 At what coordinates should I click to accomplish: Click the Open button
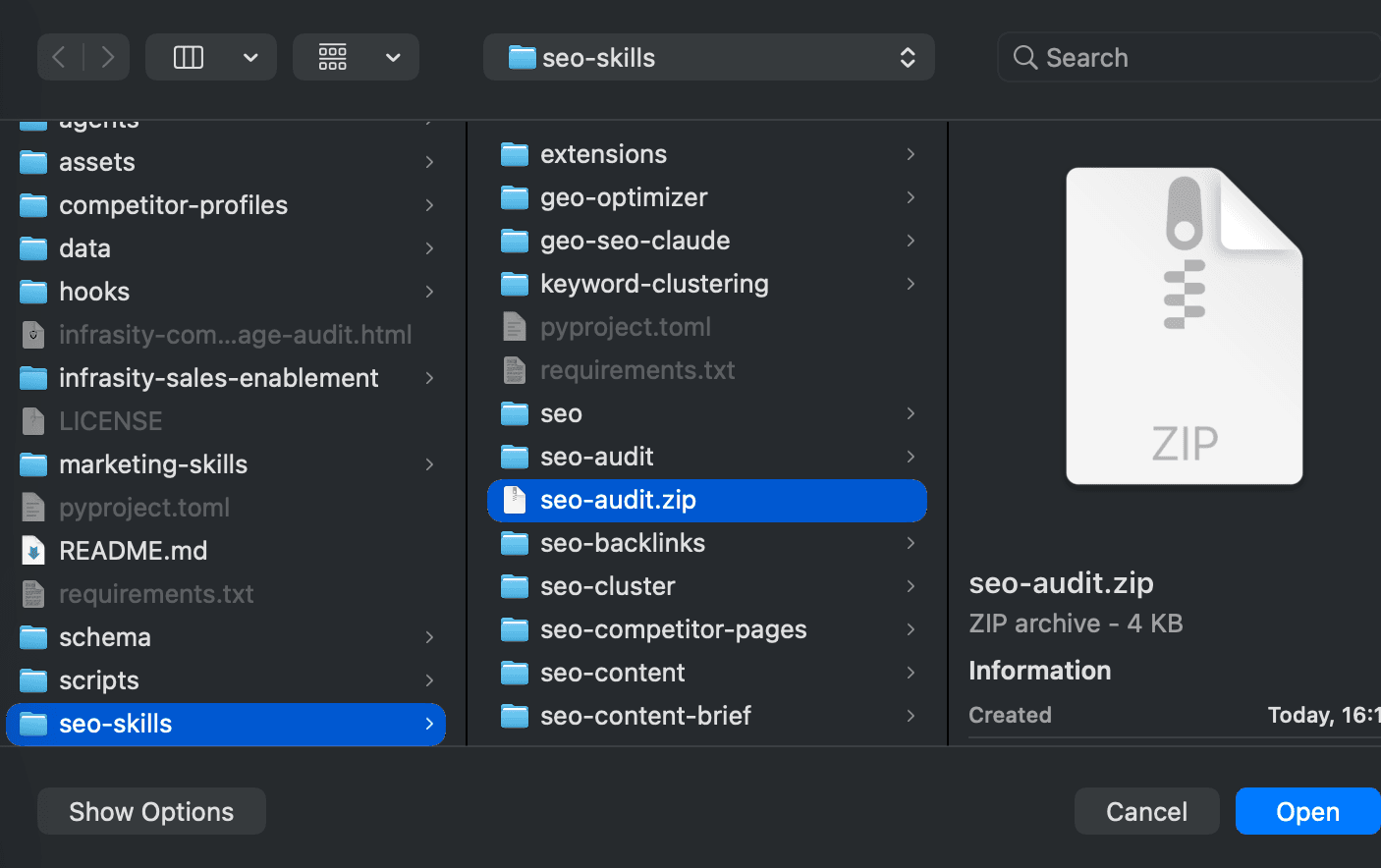click(1307, 811)
